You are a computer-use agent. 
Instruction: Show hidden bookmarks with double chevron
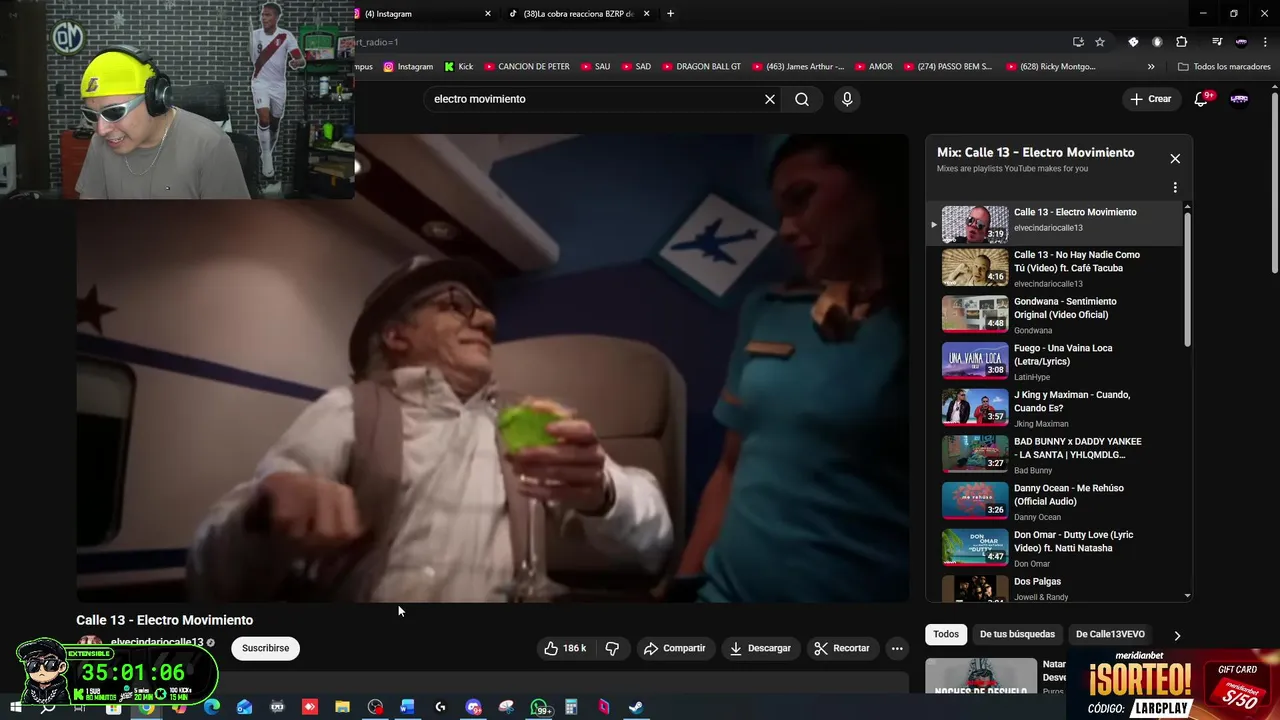point(1151,67)
